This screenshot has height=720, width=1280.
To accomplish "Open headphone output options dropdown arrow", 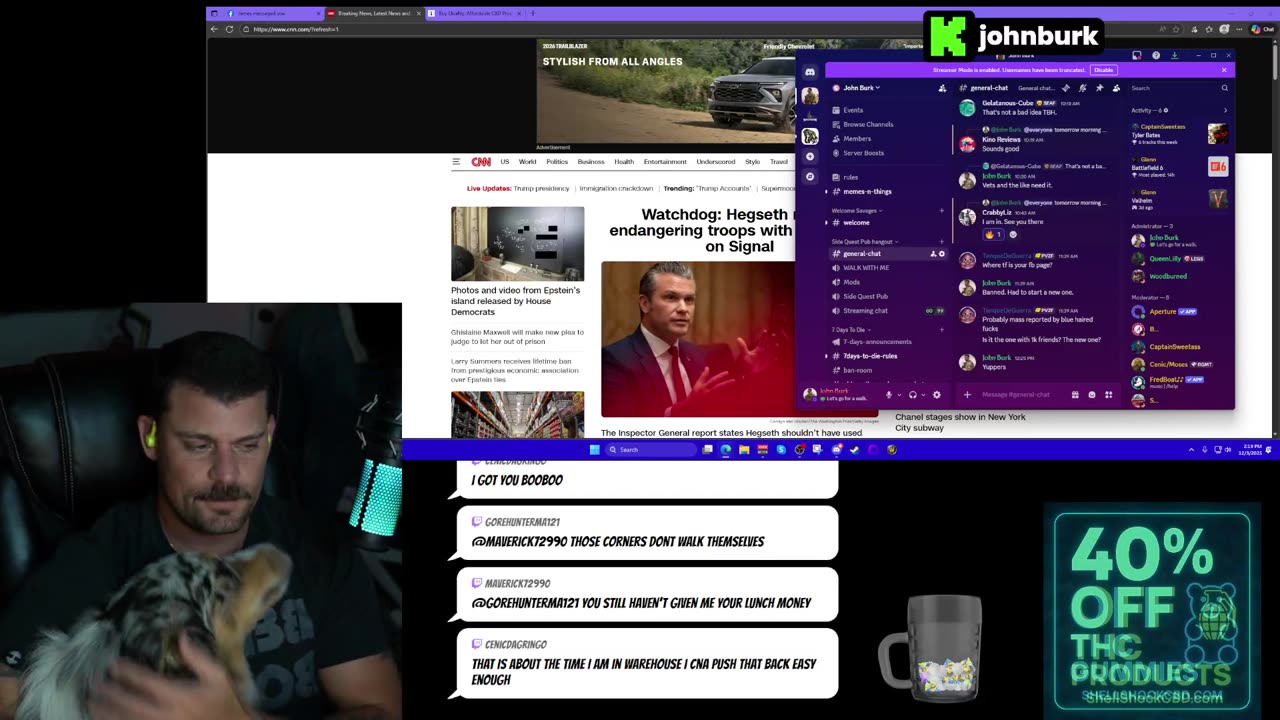I will click(x=923, y=395).
